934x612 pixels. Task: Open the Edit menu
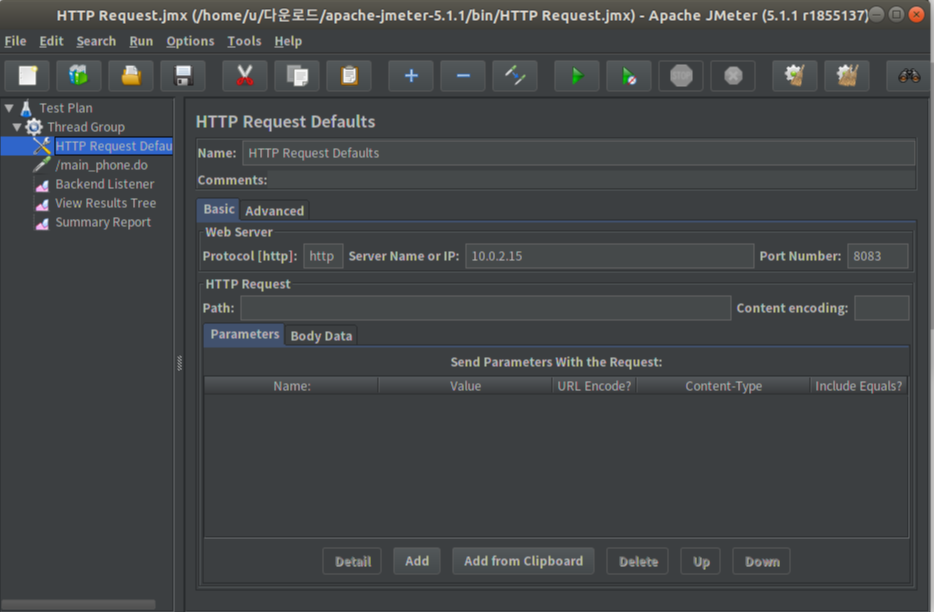tap(51, 41)
